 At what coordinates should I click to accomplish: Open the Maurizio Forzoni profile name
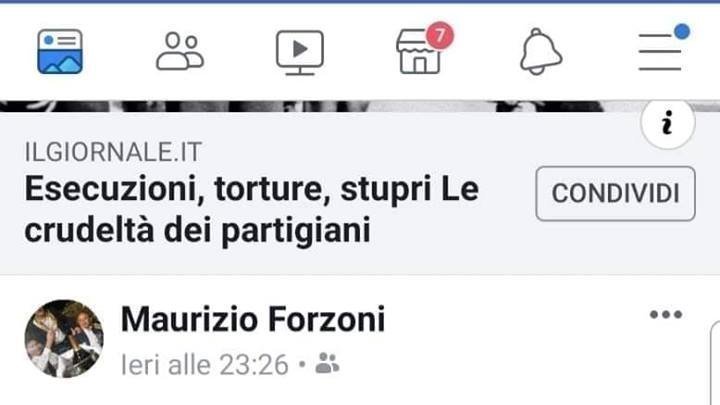click(x=253, y=319)
